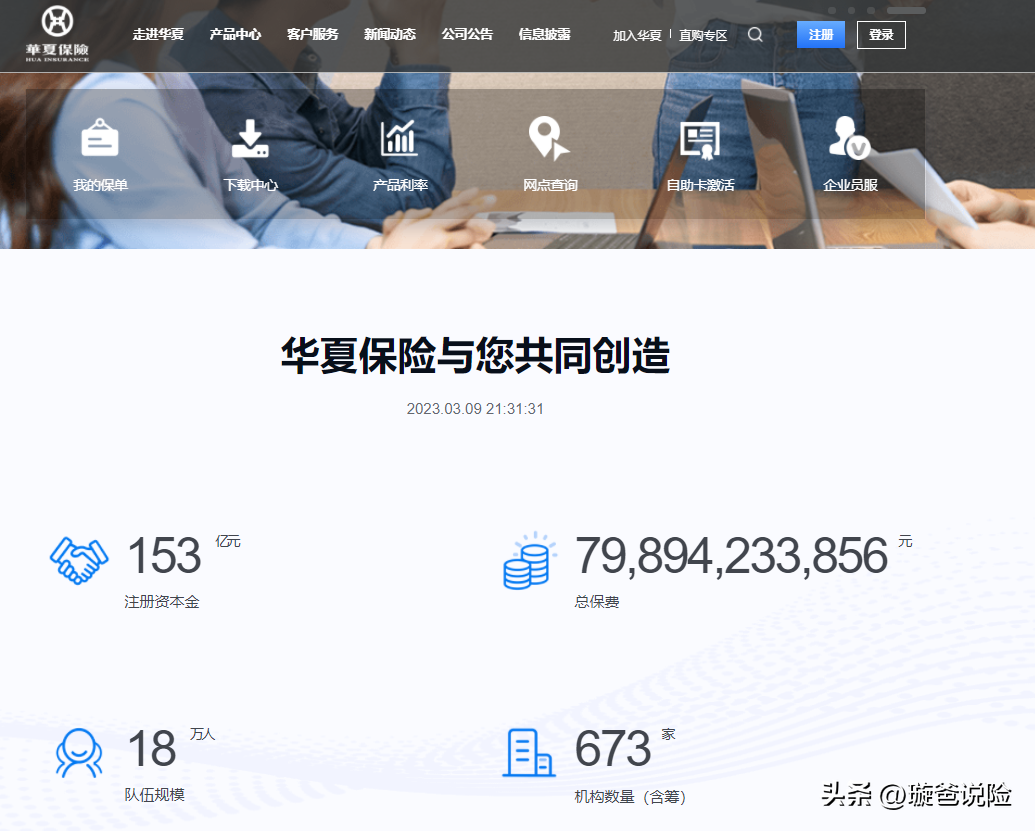Click the timestamp 2023.03.09 21:31:31
This screenshot has height=831, width=1035.
coord(475,409)
